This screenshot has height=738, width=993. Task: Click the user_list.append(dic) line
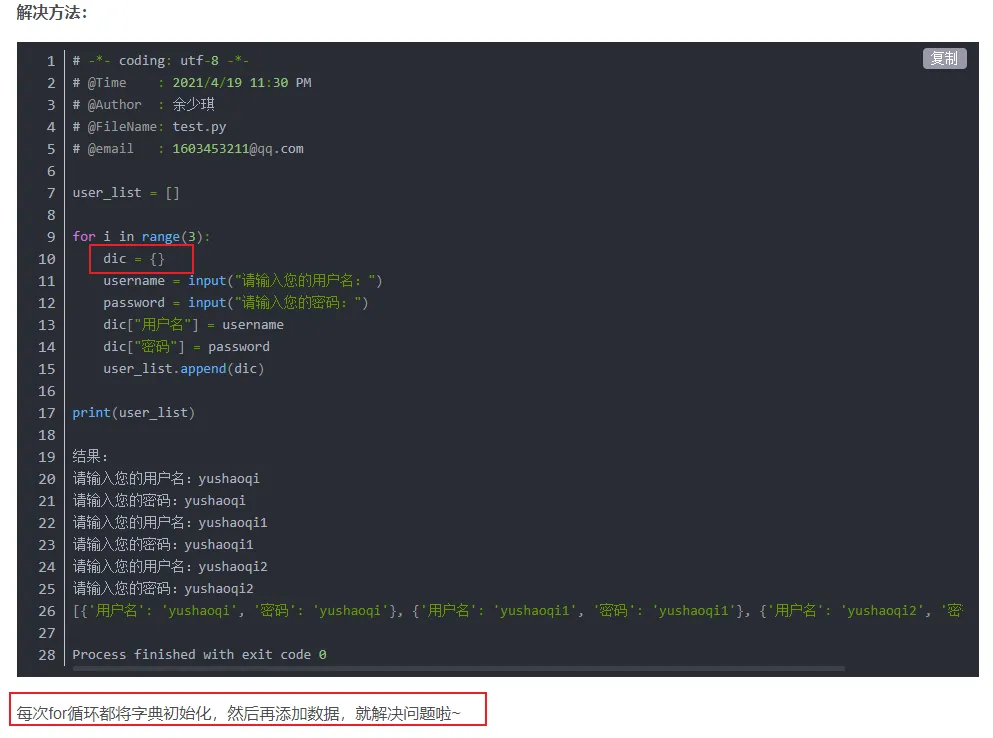[183, 368]
